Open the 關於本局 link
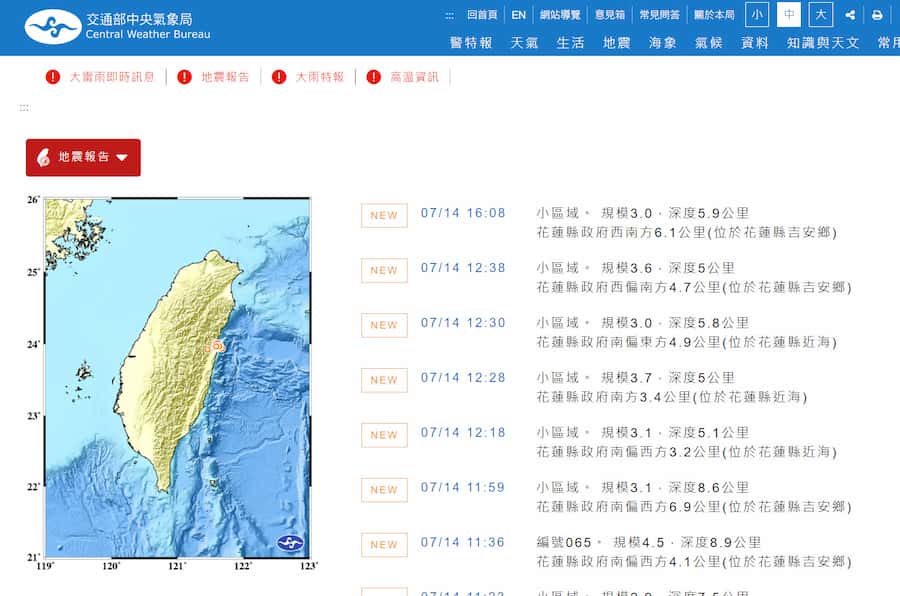Viewport: 900px width, 596px height. pyautogui.click(x=714, y=15)
